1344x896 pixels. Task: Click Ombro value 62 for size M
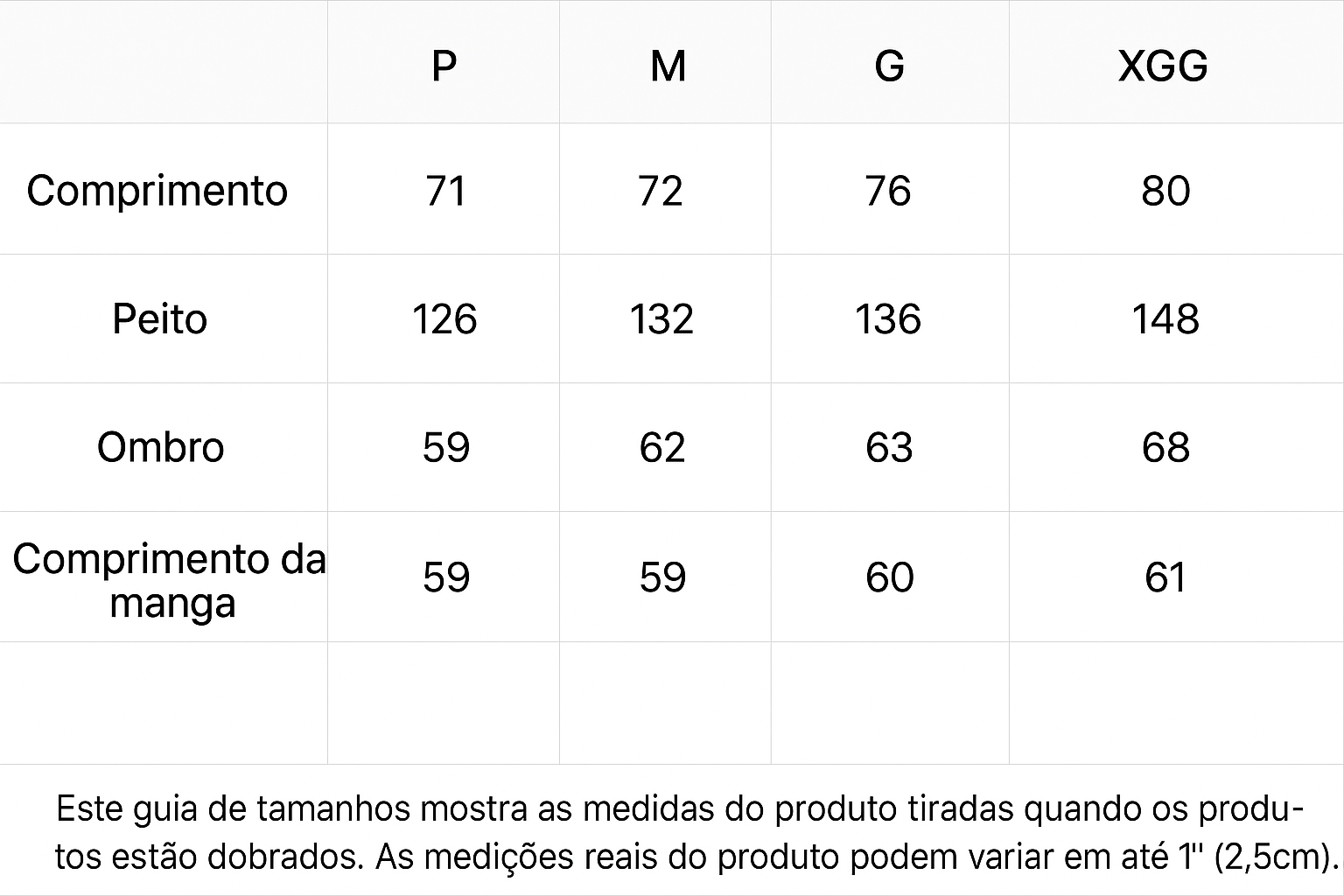pyautogui.click(x=662, y=447)
